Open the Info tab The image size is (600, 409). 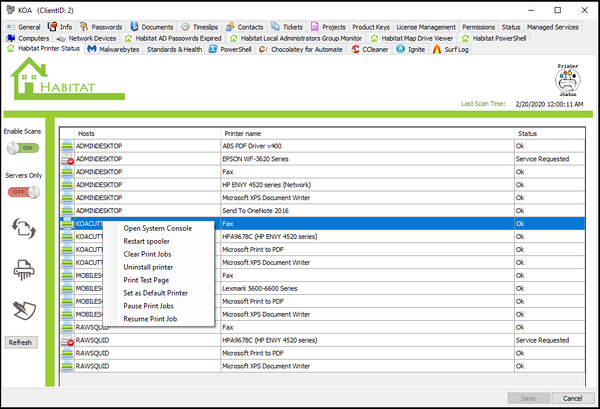pos(60,27)
